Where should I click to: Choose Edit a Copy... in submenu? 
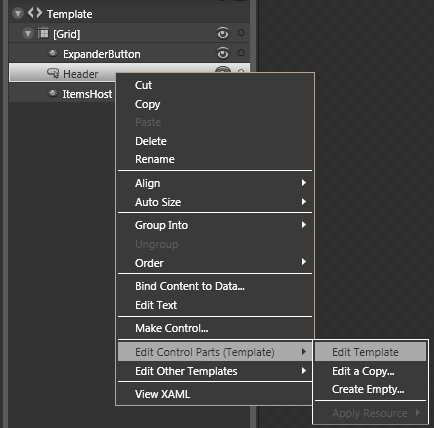tap(370, 371)
